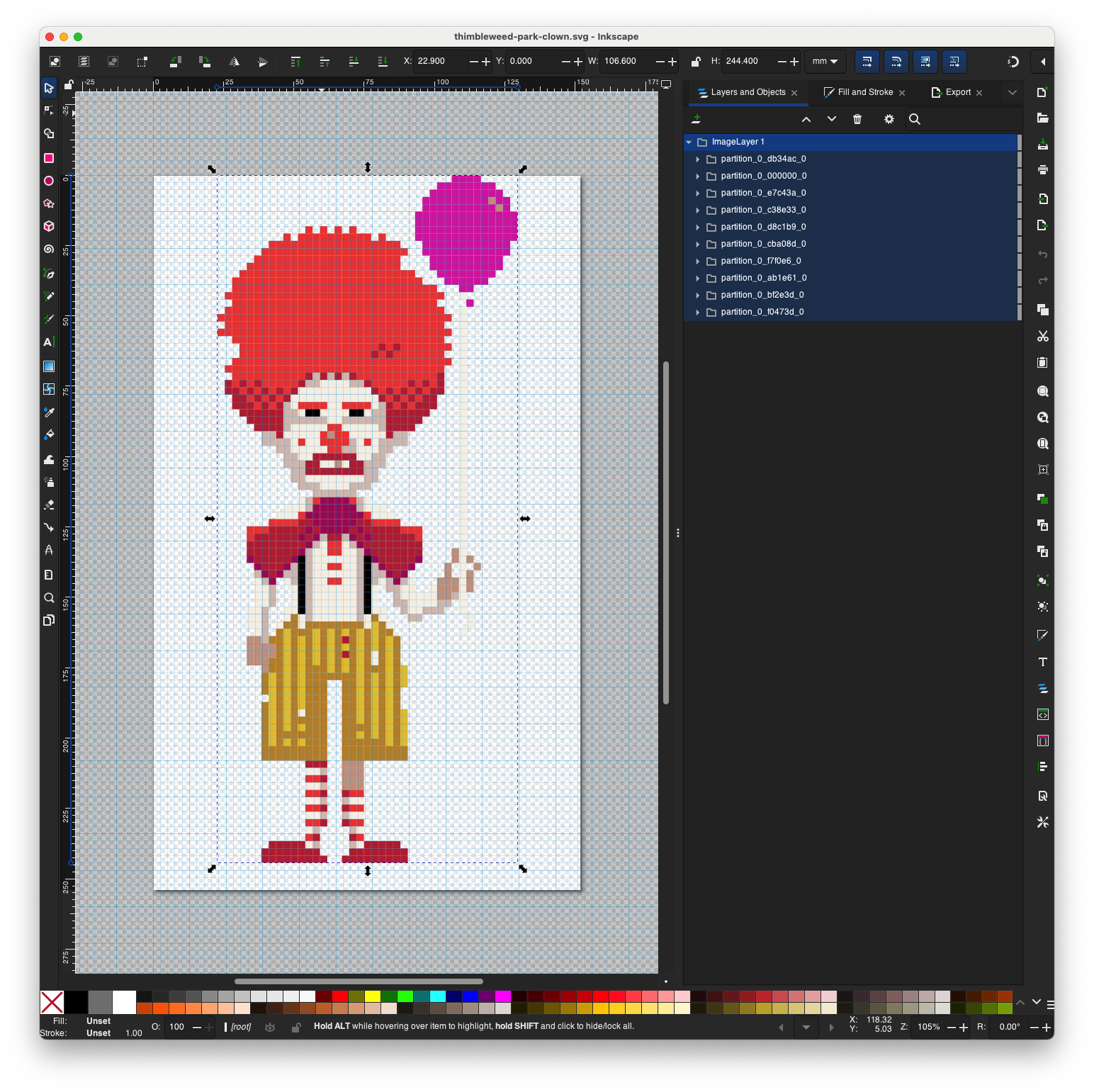The height and width of the screenshot is (1092, 1094).
Task: Expand partition_0_000000_0 layer
Action: [698, 176]
